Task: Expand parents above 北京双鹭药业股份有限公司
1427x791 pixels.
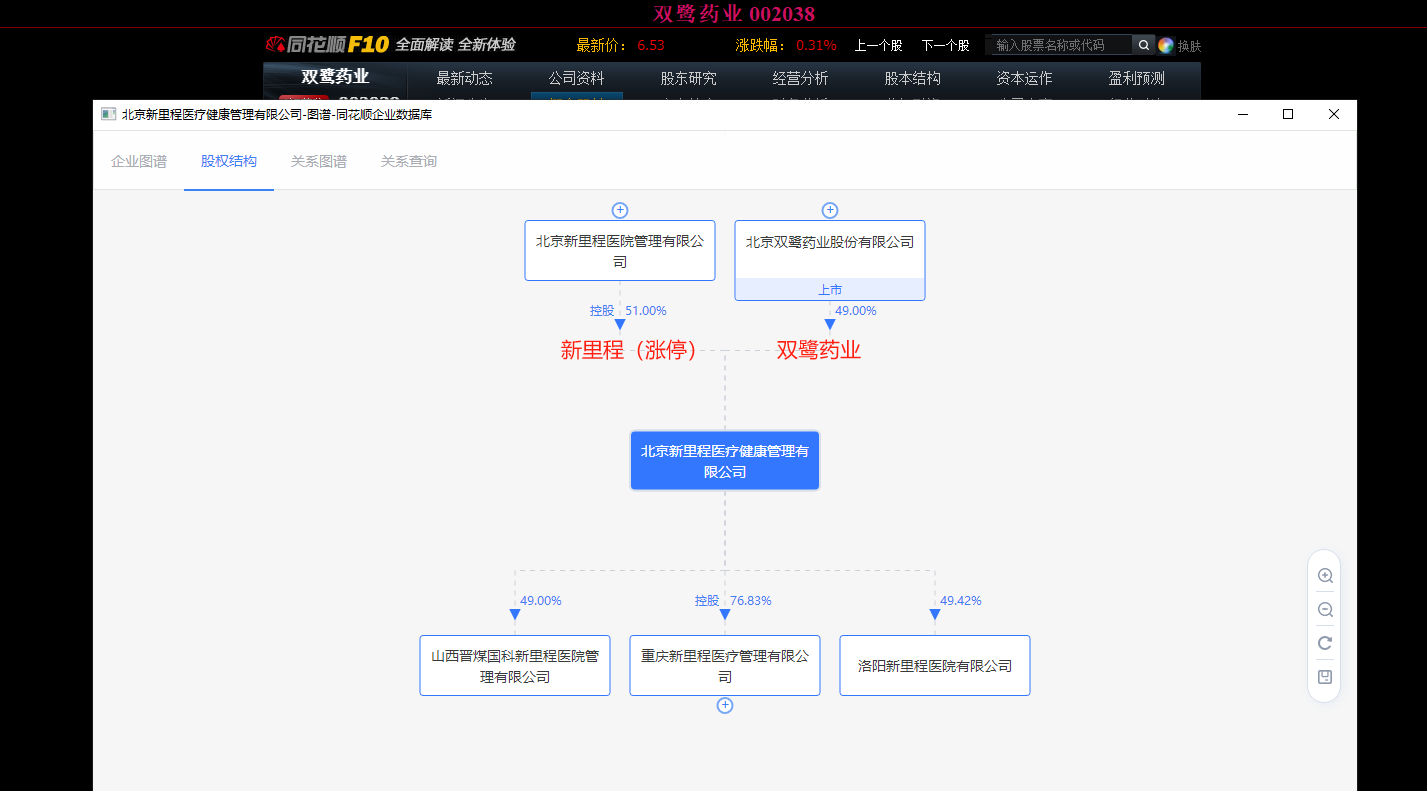Action: coord(830,210)
